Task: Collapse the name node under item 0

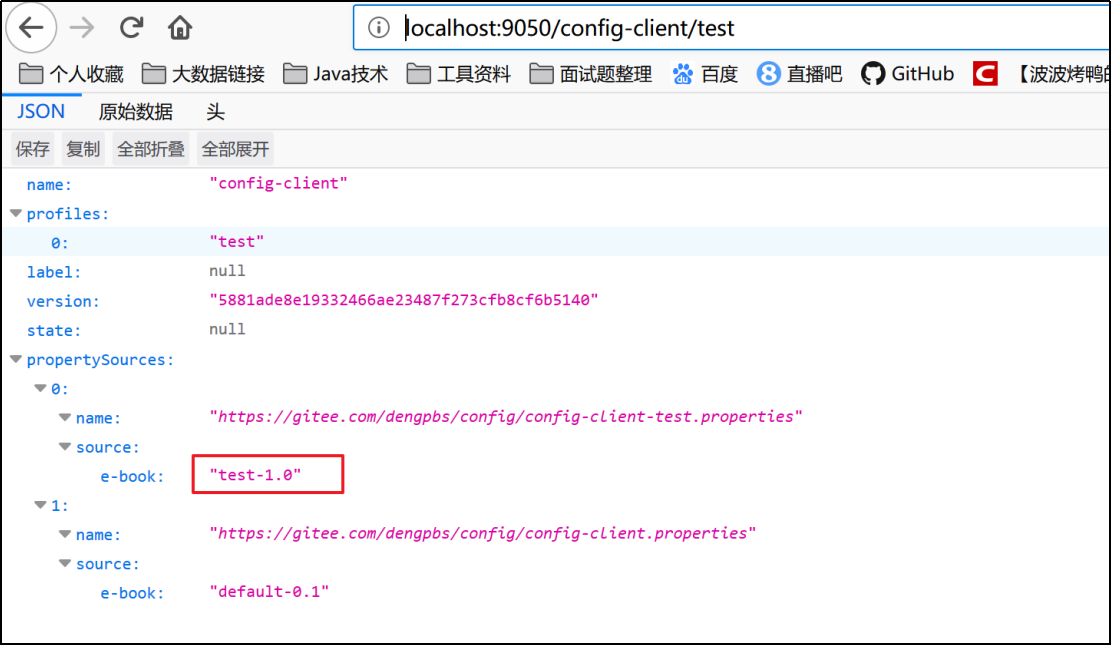Action: click(65, 417)
